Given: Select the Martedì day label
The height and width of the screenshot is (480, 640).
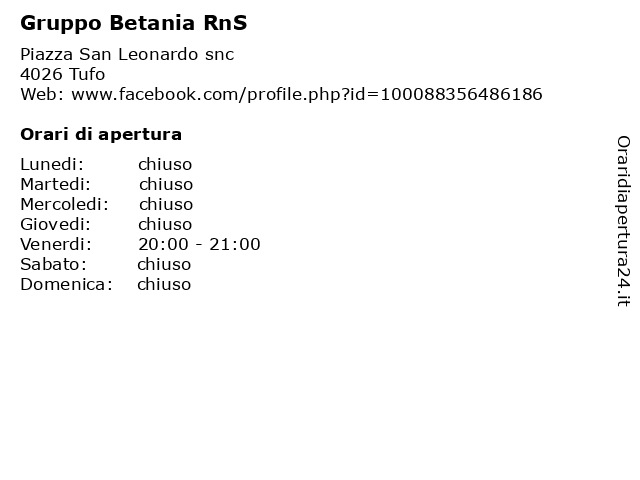Looking at the screenshot, I should pyautogui.click(x=56, y=184).
